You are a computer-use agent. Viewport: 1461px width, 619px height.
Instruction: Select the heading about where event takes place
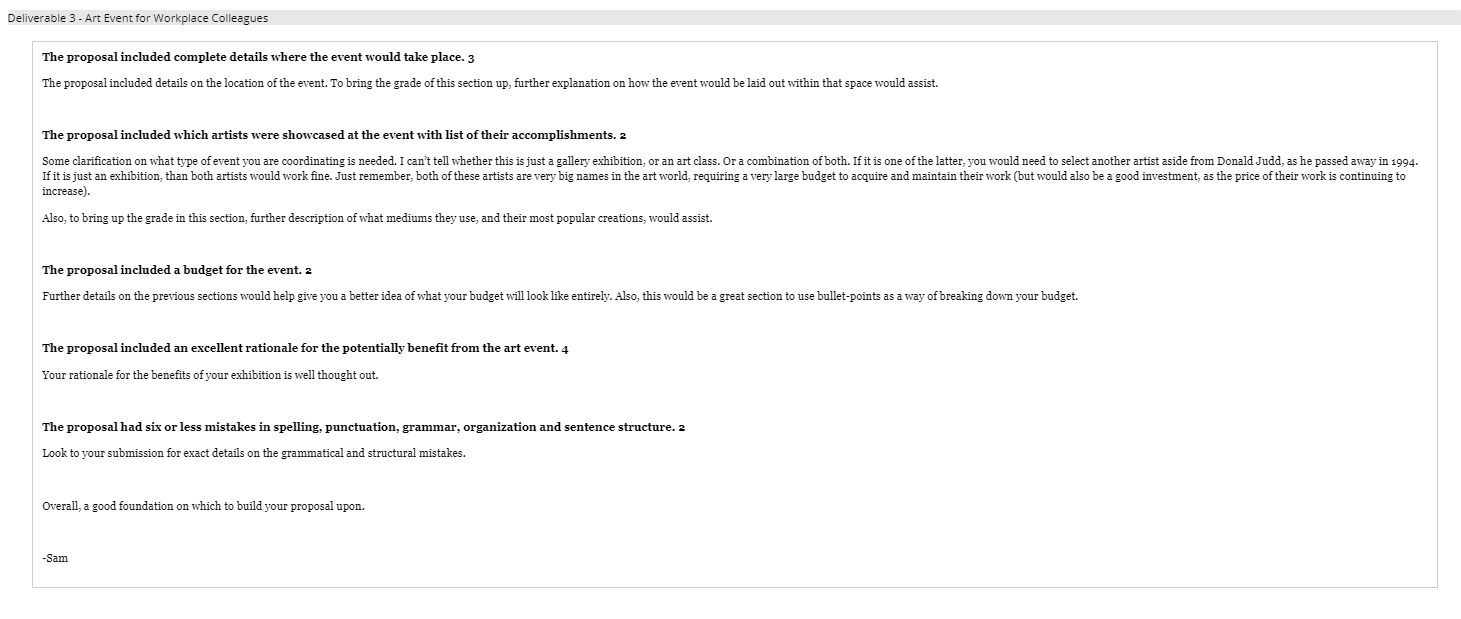258,57
